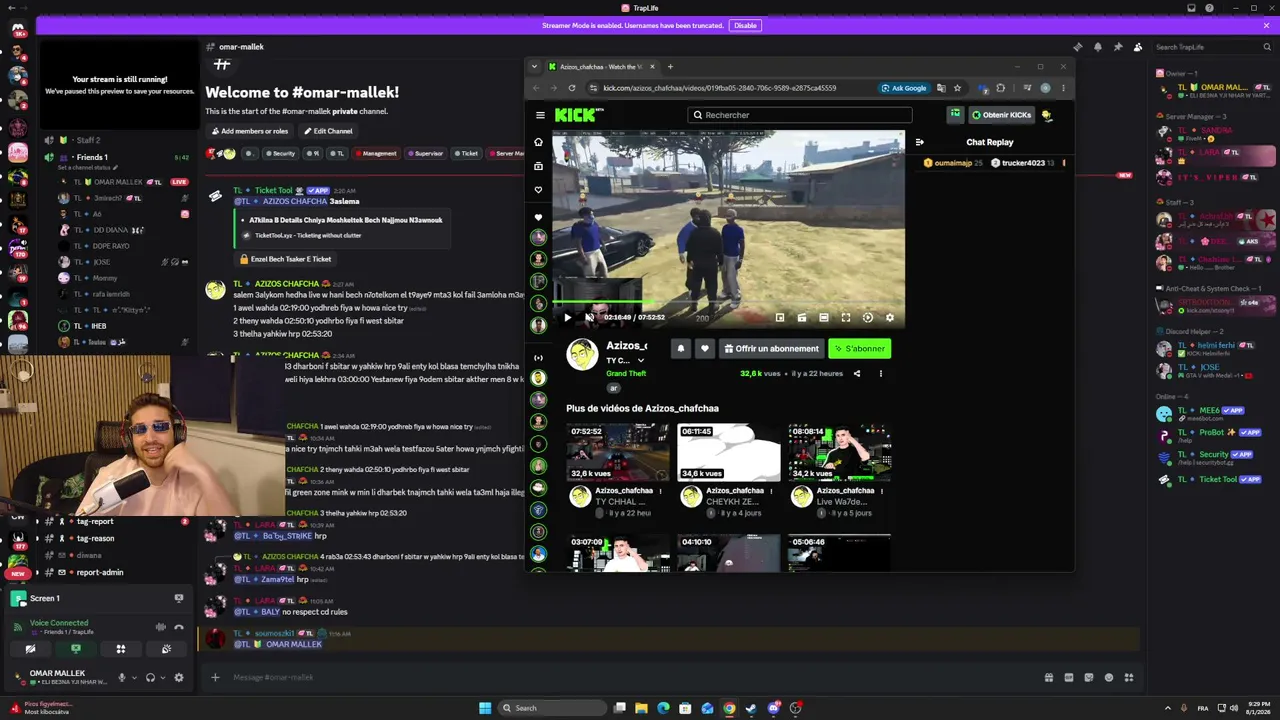Toggle Discord headphone deafen

(x=151, y=677)
